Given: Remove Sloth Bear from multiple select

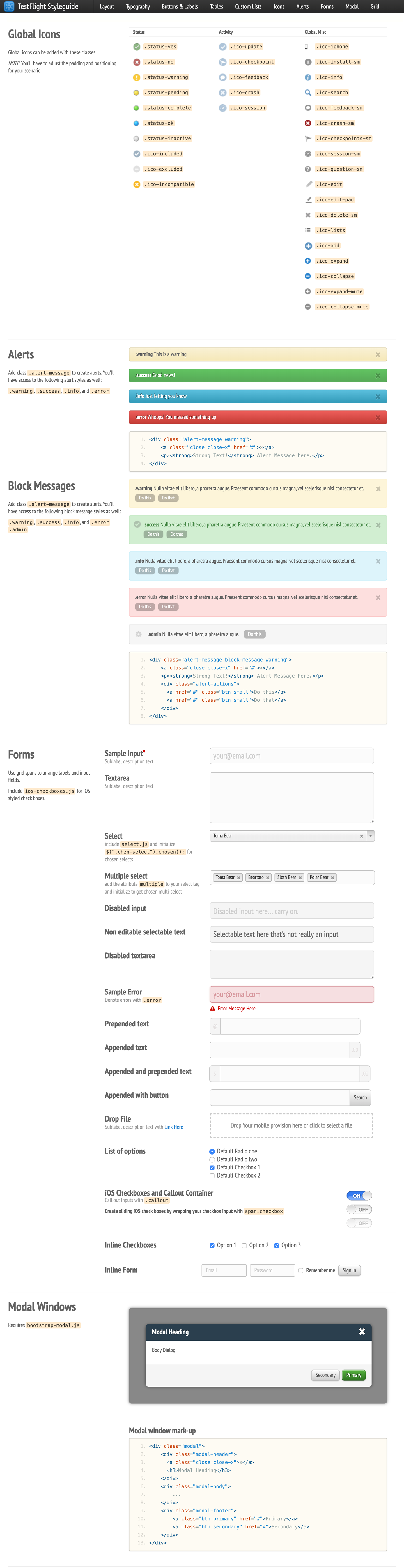Looking at the screenshot, I should coord(300,878).
